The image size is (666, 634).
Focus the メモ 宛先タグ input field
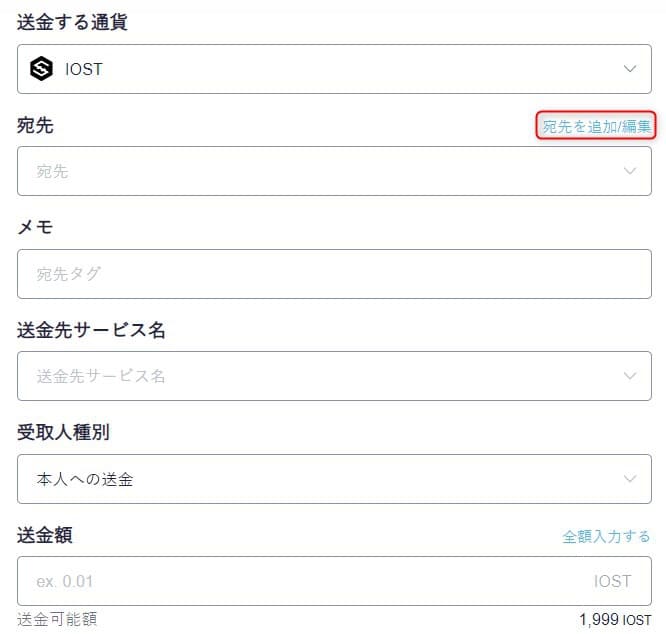click(334, 274)
